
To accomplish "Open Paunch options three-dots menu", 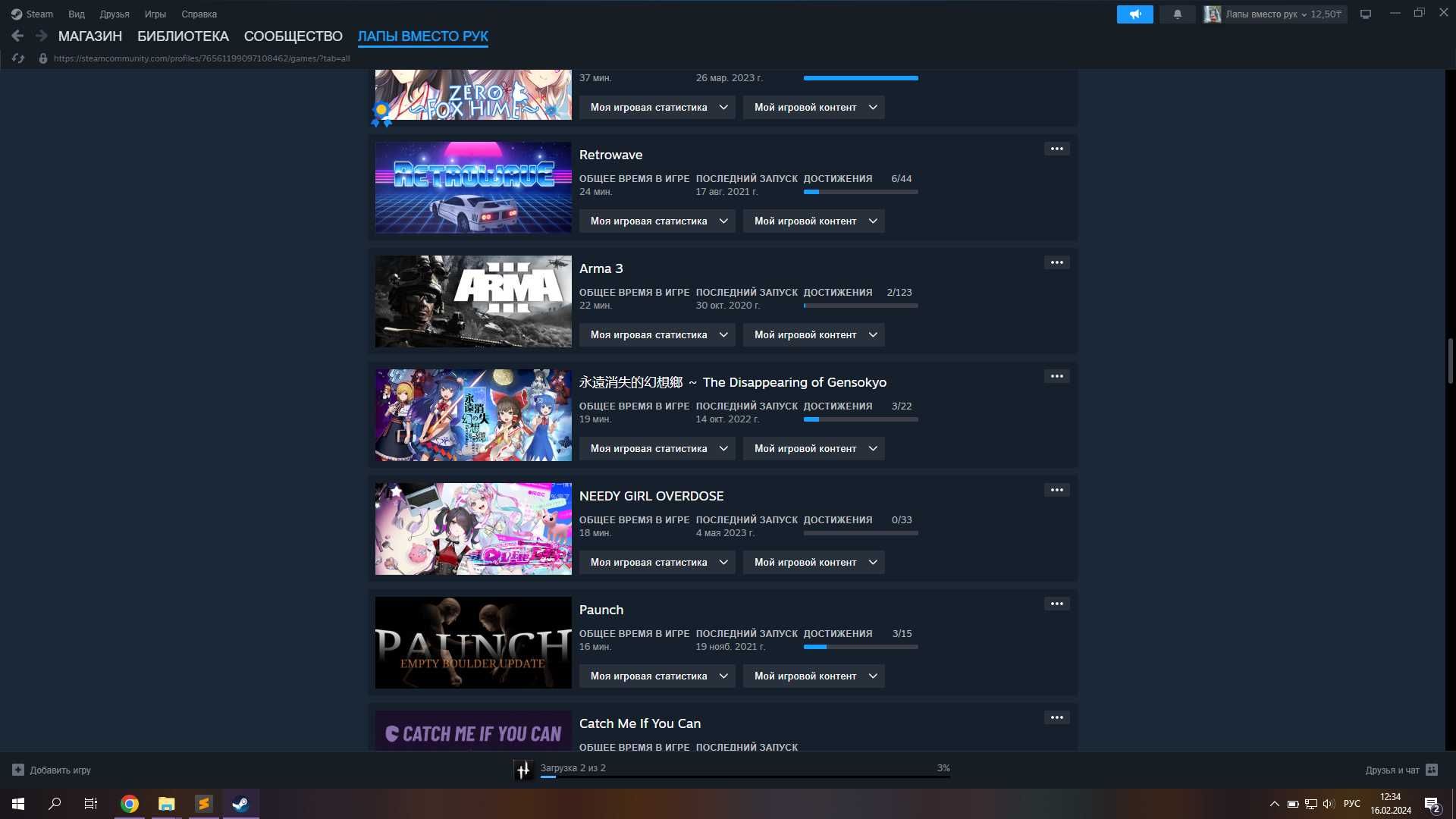I will click(x=1057, y=604).
